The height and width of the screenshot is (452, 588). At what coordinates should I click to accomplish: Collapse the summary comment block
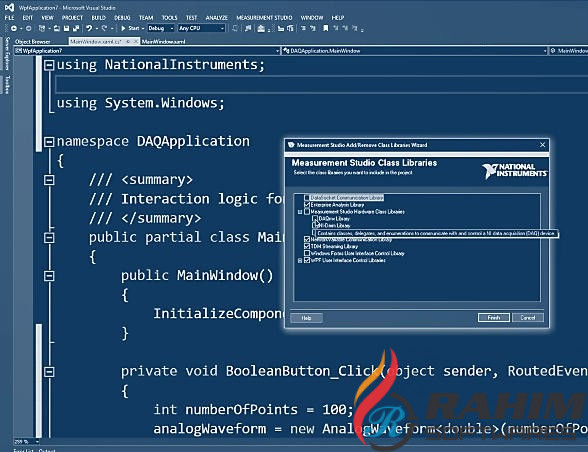(49, 180)
